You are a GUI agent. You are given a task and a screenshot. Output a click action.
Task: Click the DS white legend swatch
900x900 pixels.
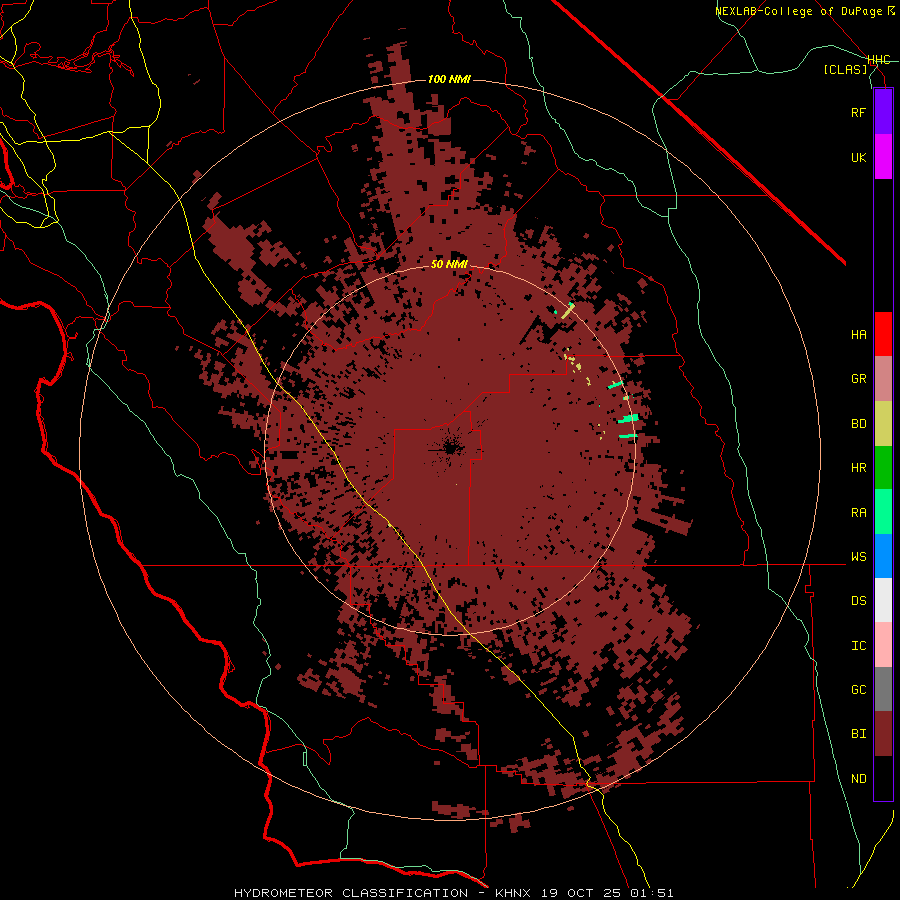point(883,600)
